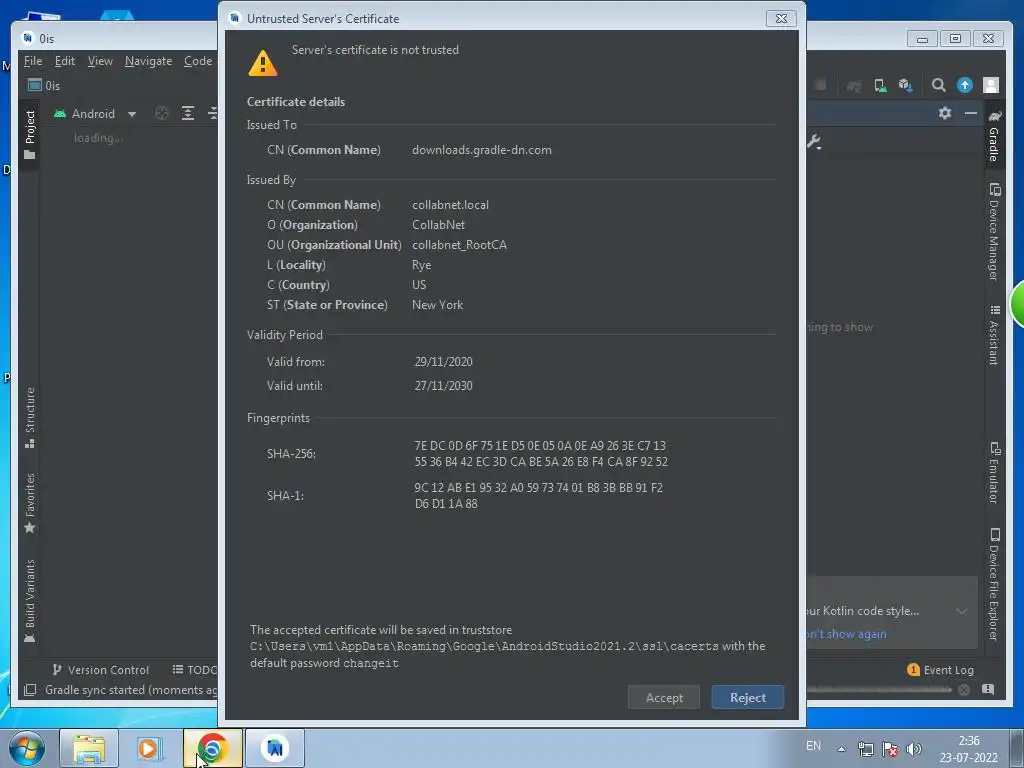The height and width of the screenshot is (768, 1024).
Task: Click the Device Manager phone icon in toolbar
Action: coord(880,86)
